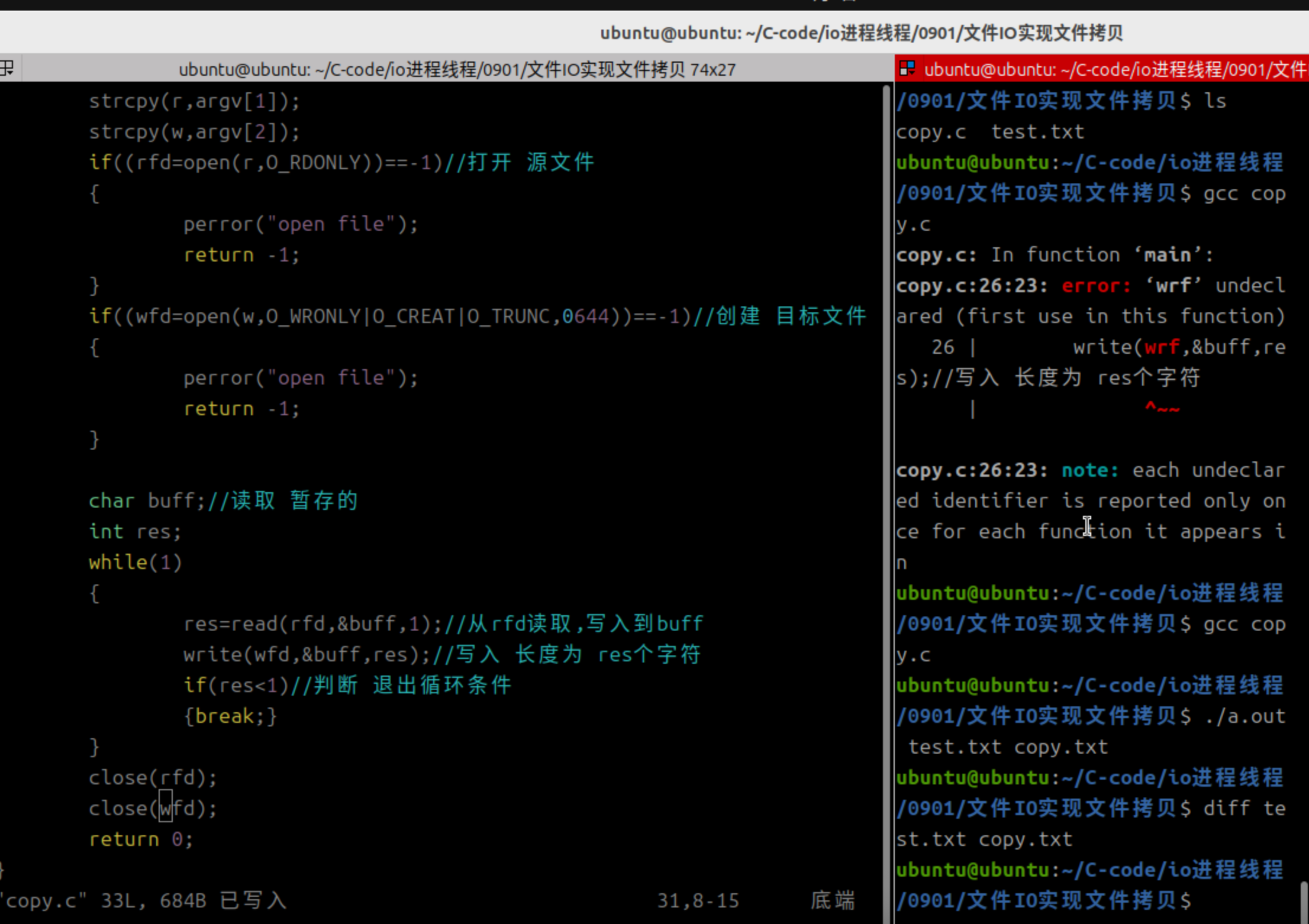Click 'test.txt' in ls output
The width and height of the screenshot is (1309, 924).
pos(1038,132)
